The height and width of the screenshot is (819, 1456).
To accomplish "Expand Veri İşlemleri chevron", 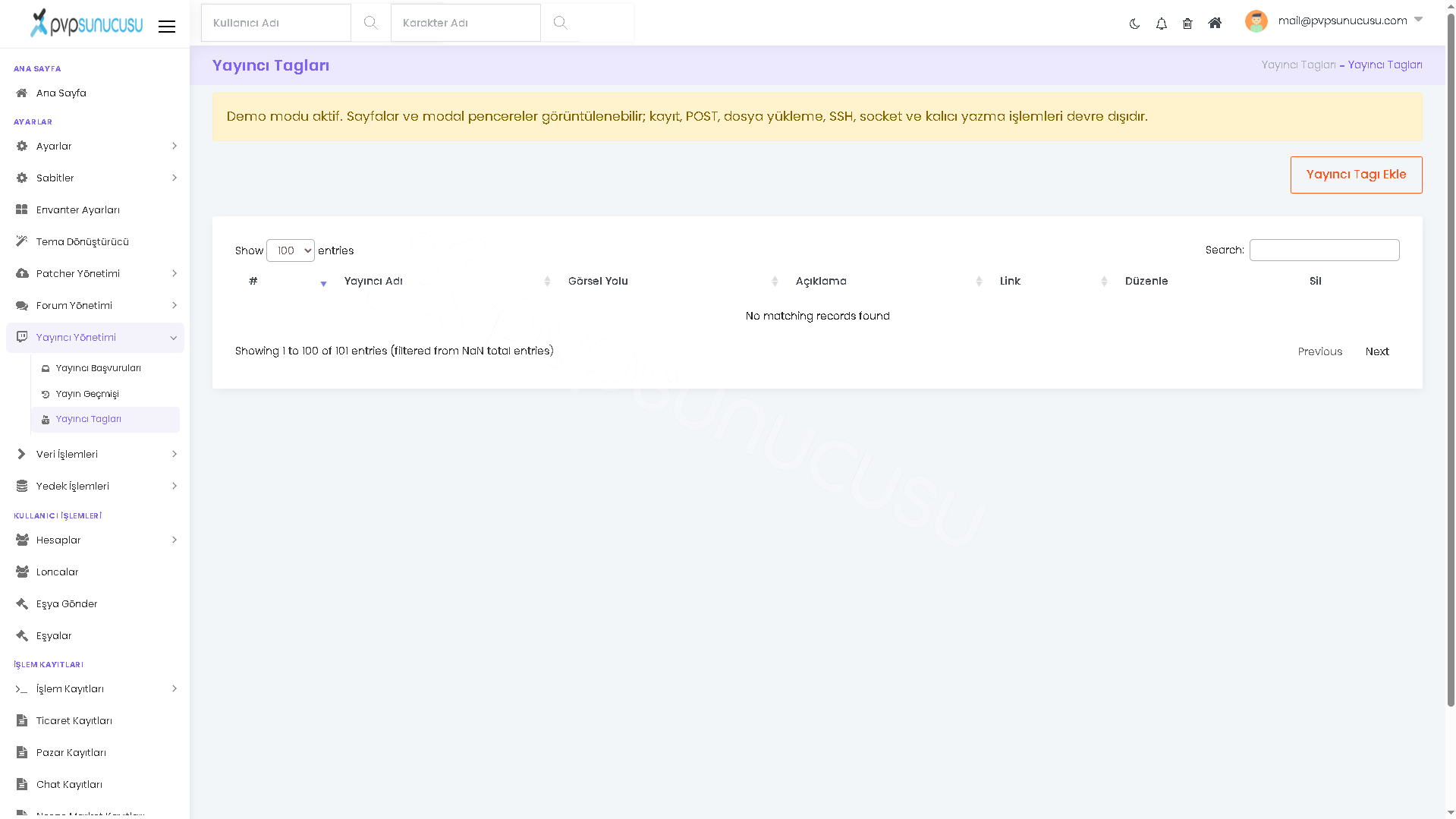I will pos(174,455).
